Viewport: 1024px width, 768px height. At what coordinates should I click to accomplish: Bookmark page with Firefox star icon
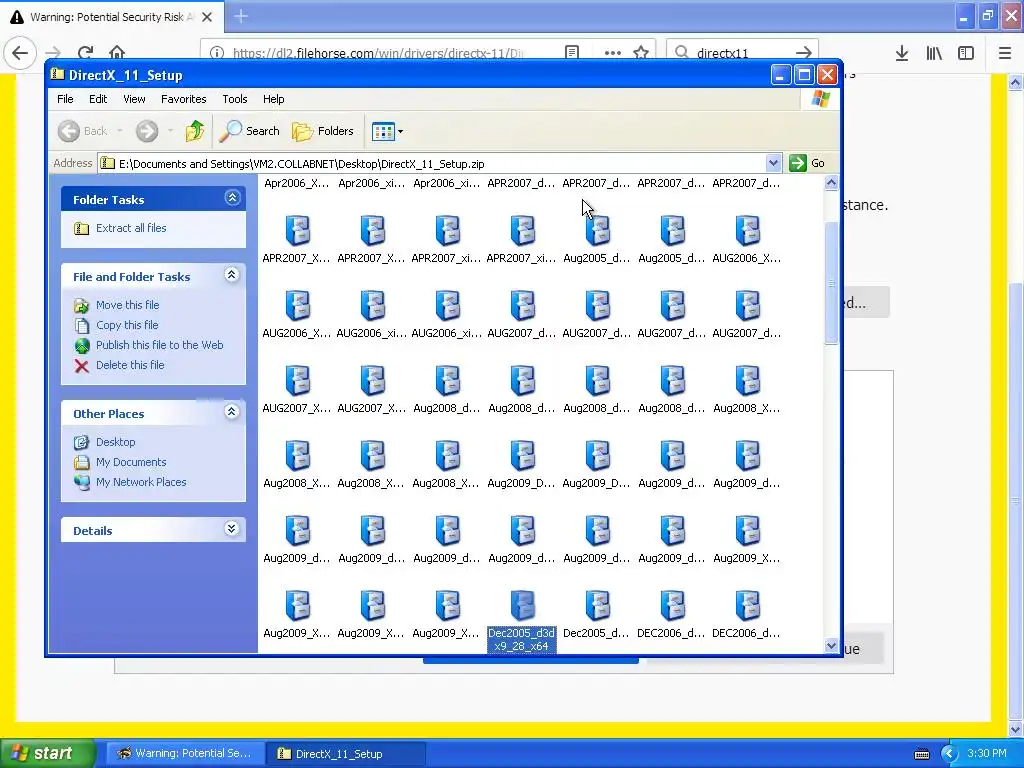click(641, 53)
